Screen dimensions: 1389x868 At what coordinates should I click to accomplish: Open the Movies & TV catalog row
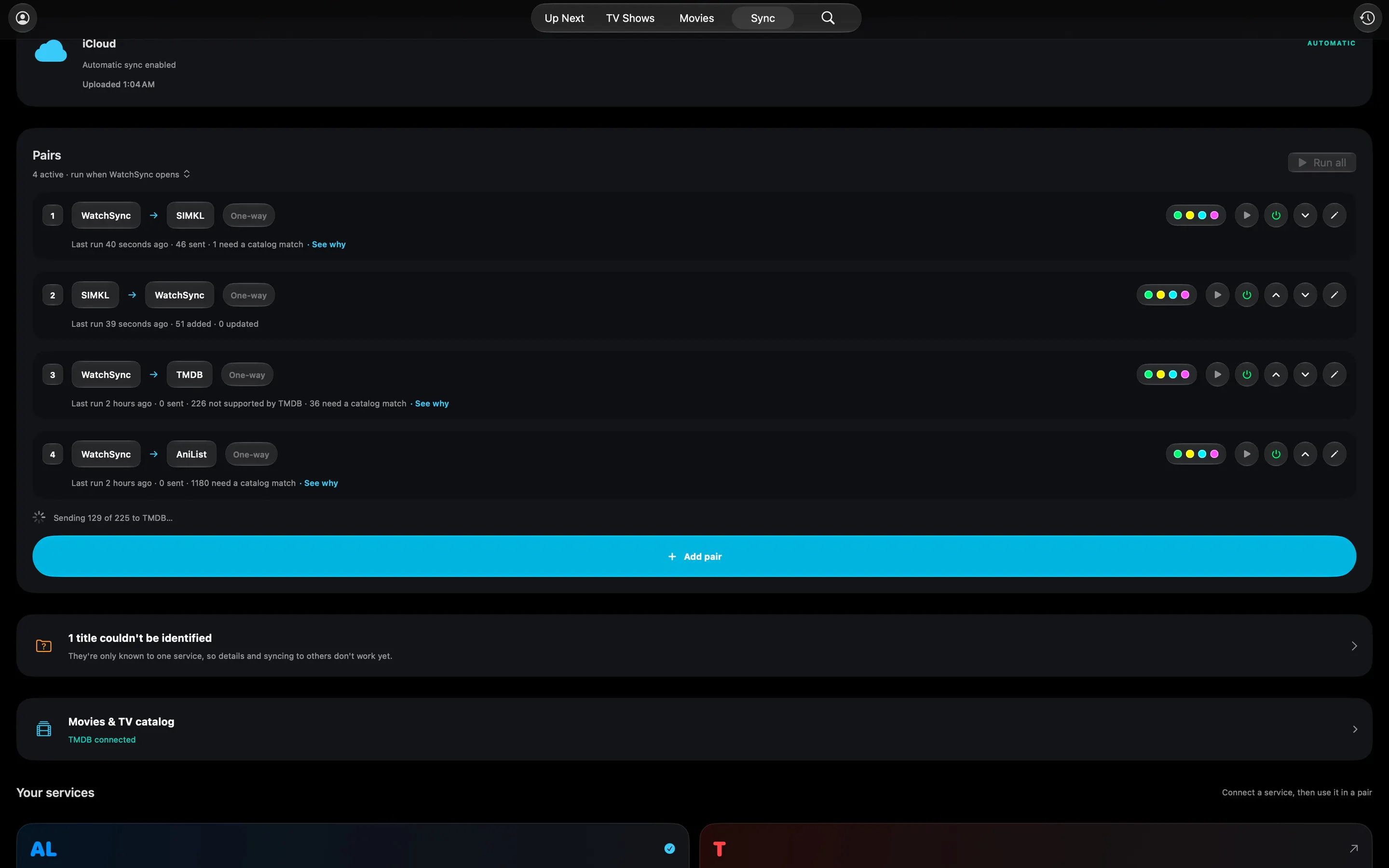(x=694, y=730)
